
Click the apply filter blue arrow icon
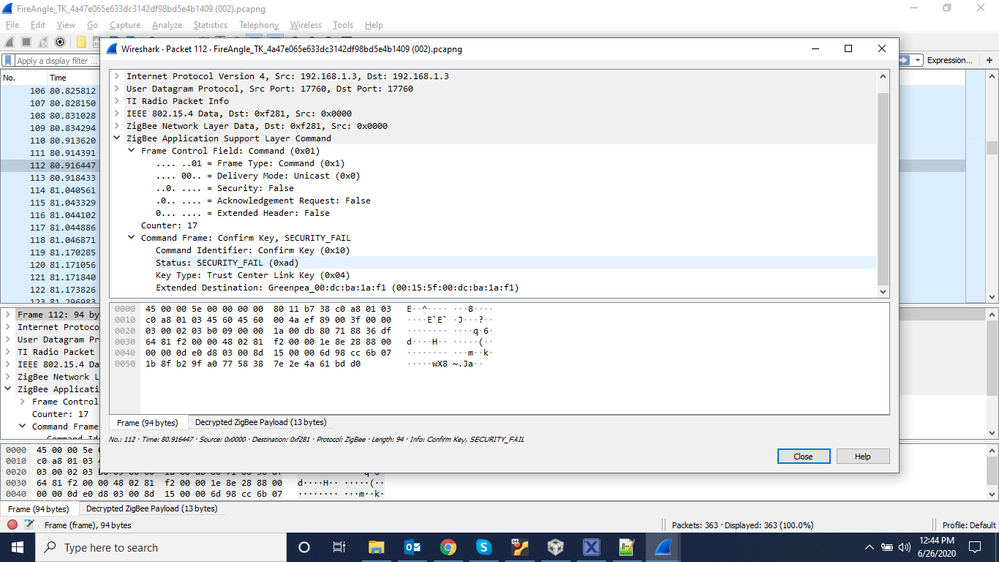[904, 60]
